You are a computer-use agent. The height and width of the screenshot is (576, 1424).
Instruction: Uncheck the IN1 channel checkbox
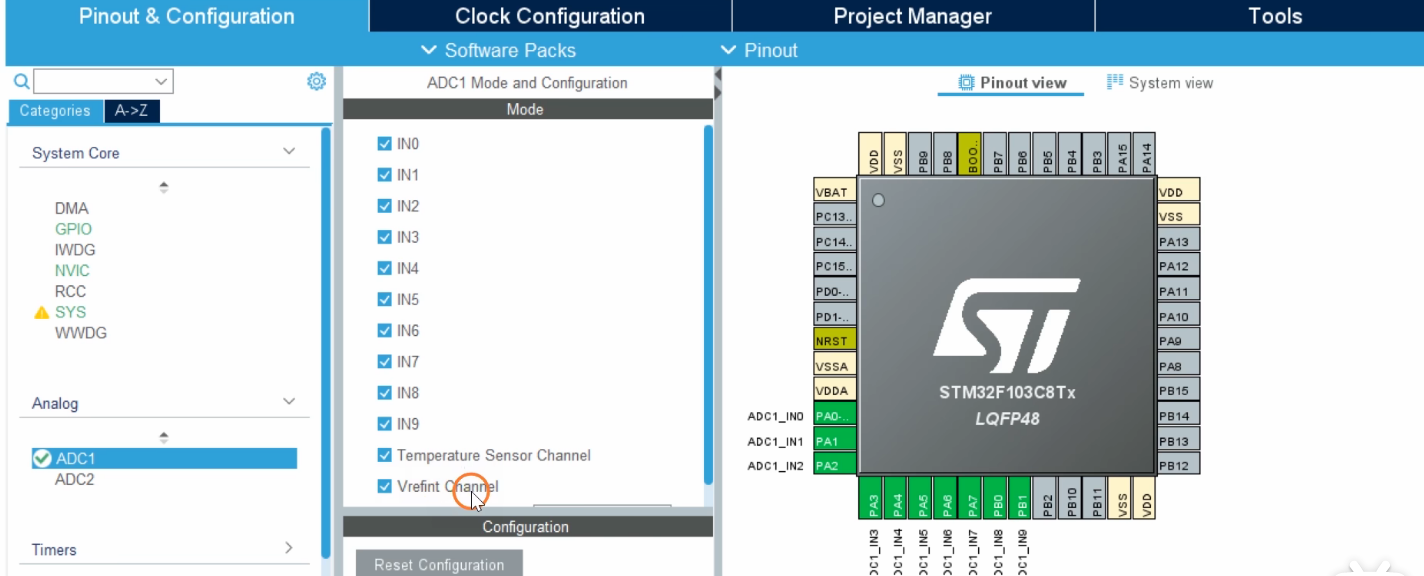coord(384,175)
